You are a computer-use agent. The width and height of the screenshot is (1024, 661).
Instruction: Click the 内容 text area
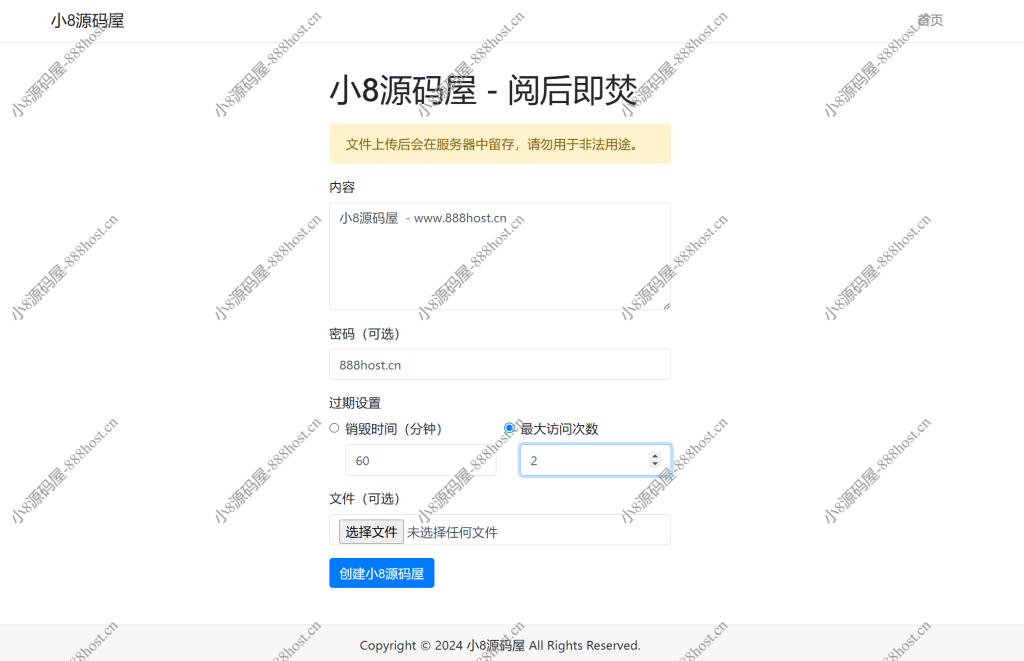(x=500, y=256)
